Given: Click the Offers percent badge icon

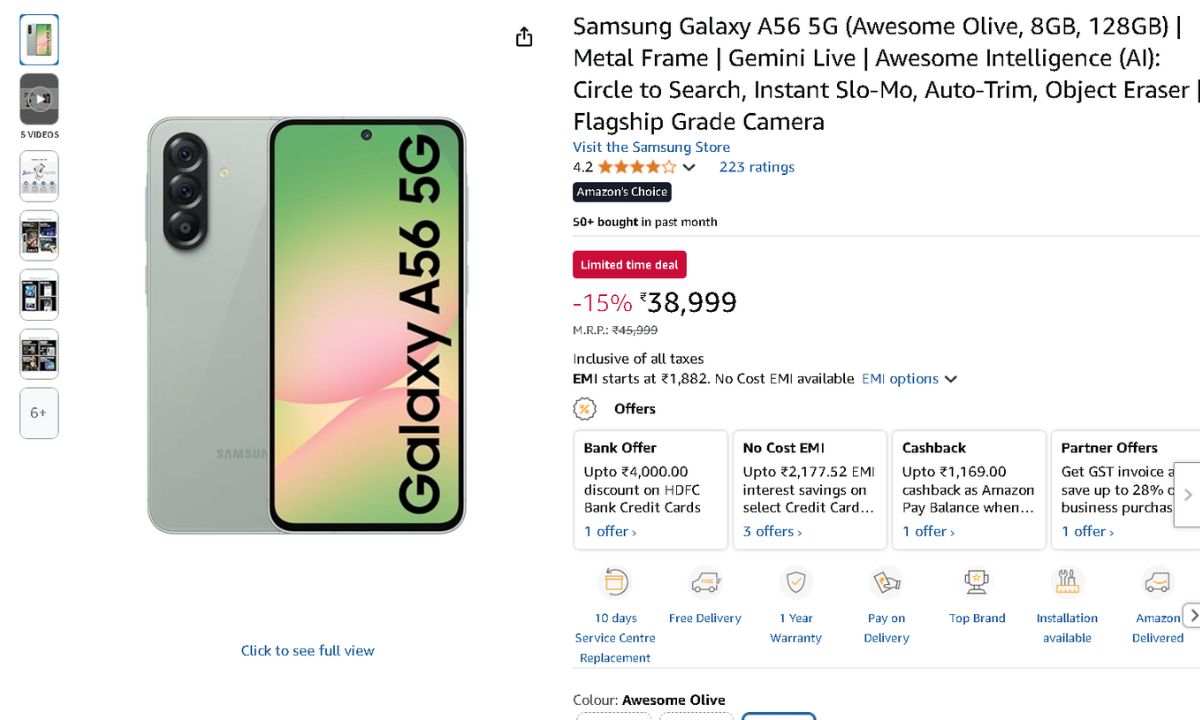Looking at the screenshot, I should pos(585,409).
